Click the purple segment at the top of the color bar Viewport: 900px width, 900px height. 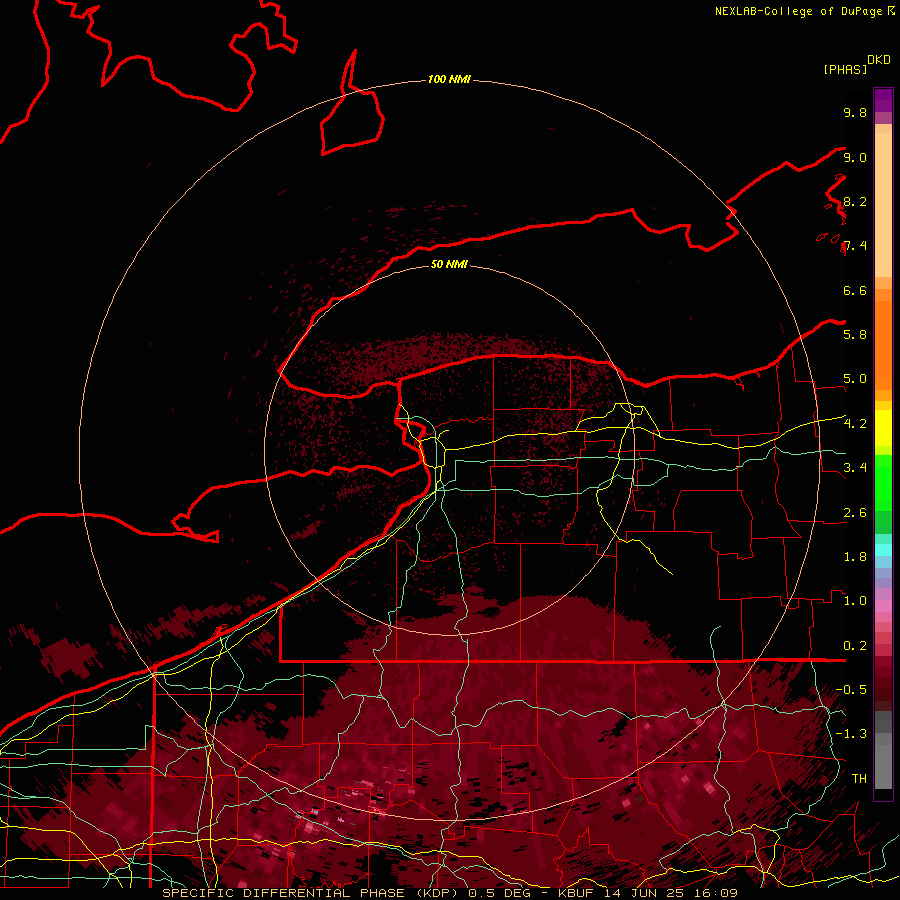click(x=883, y=100)
